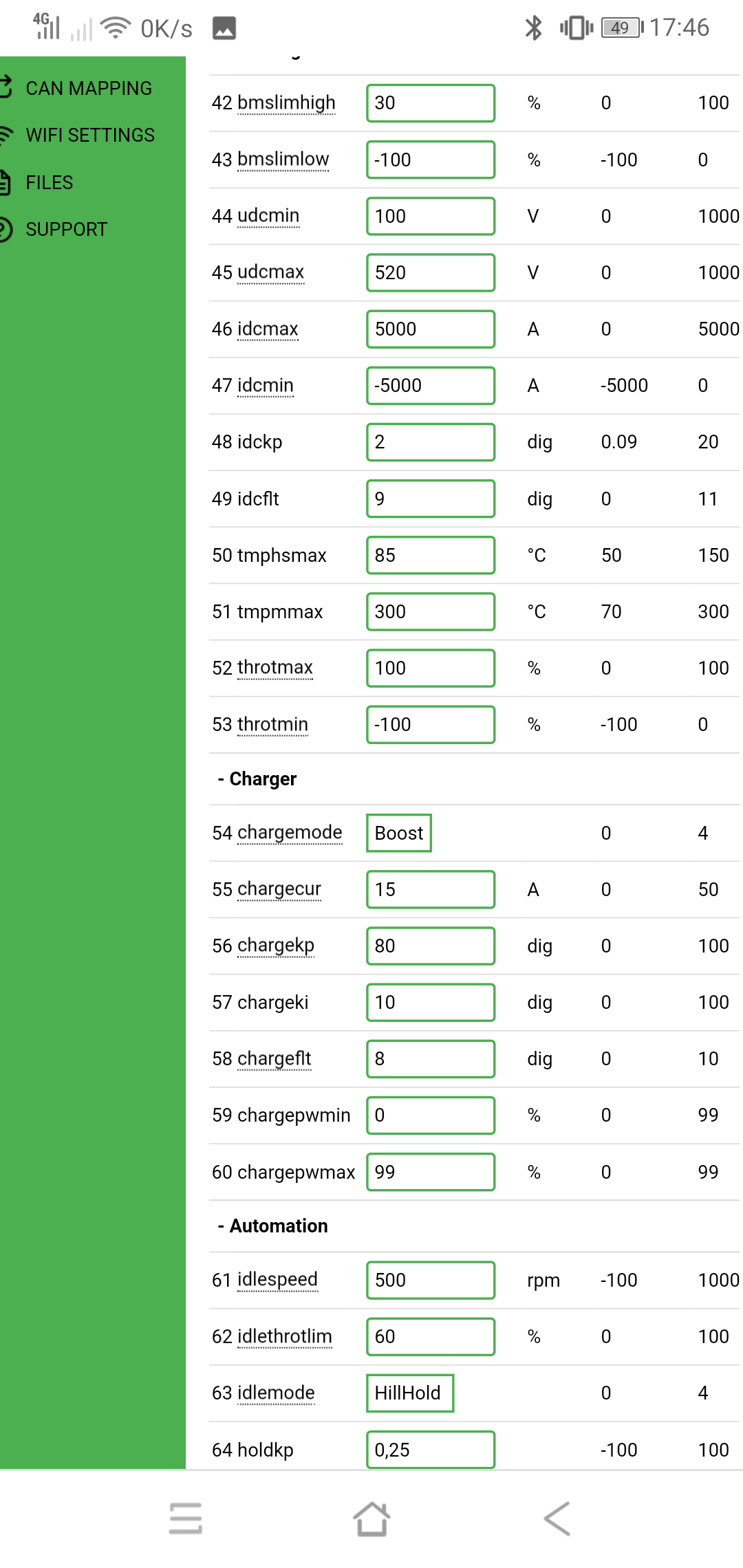This screenshot has height=1568, width=743.
Task: Open CAN MAPPING menu item
Action: click(x=89, y=88)
